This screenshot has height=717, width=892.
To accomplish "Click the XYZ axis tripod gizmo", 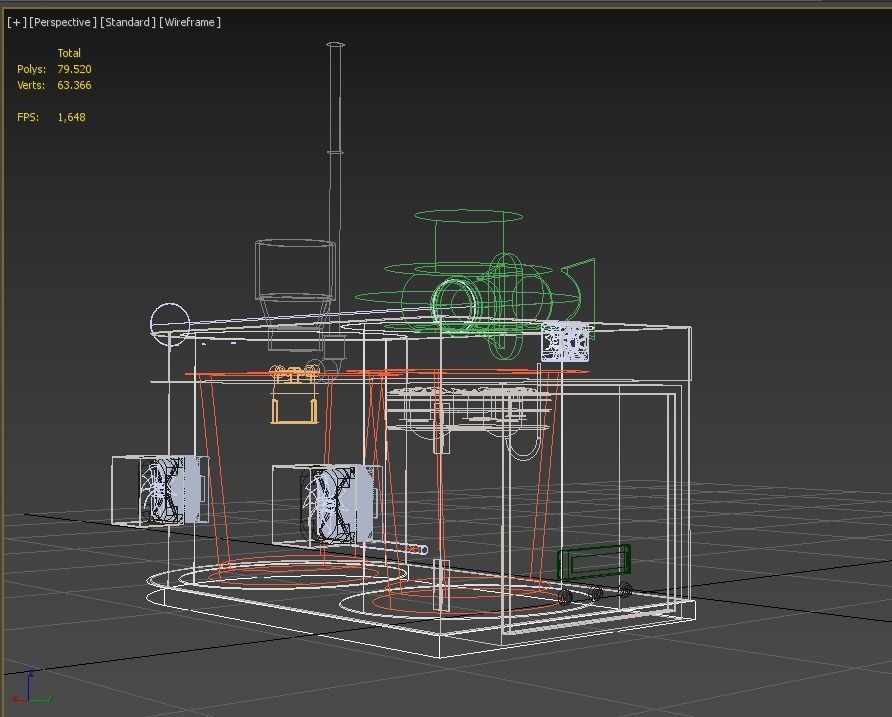I will click(x=32, y=687).
